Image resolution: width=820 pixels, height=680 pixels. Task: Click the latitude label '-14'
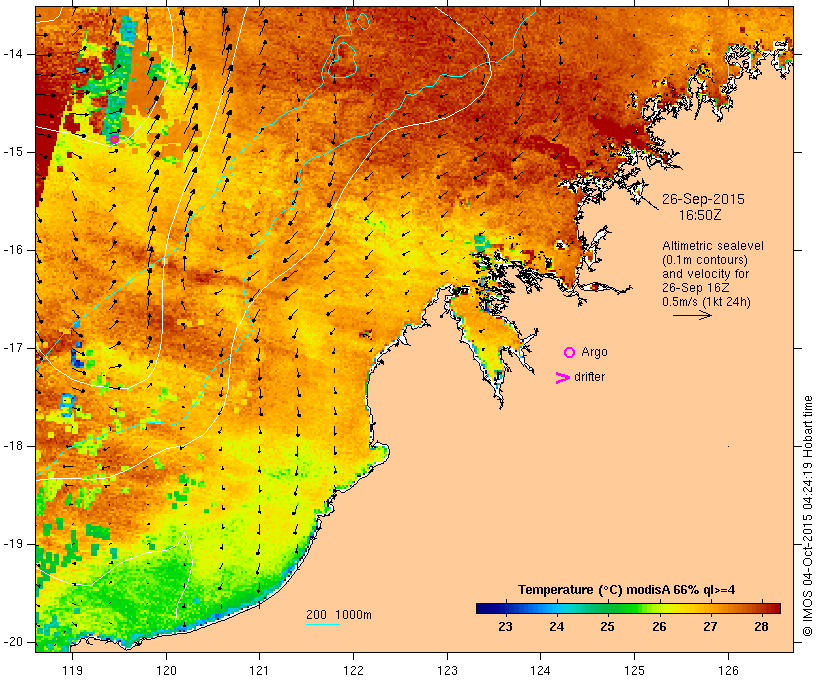coord(12,54)
